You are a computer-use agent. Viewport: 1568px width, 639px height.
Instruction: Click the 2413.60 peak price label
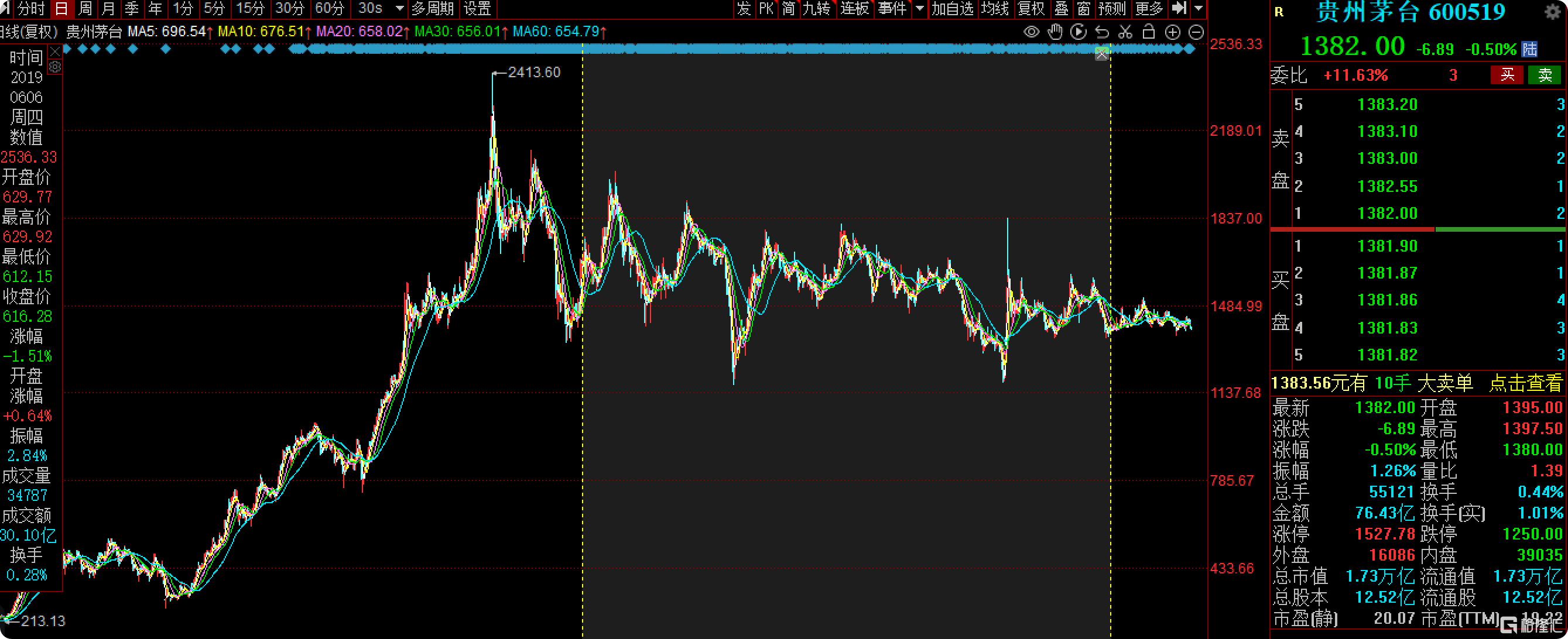534,73
